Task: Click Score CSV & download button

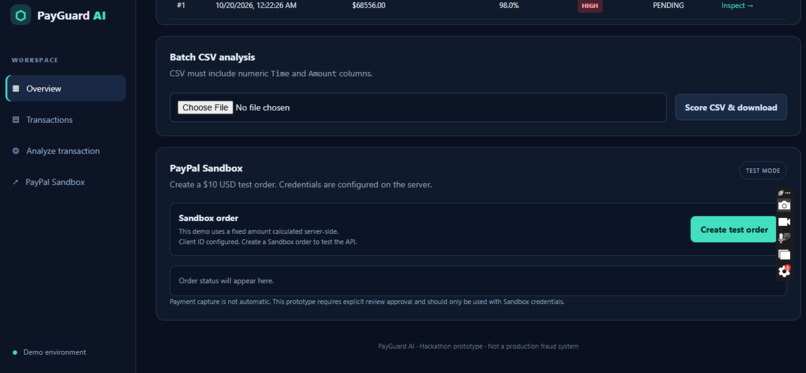Action: [730, 107]
